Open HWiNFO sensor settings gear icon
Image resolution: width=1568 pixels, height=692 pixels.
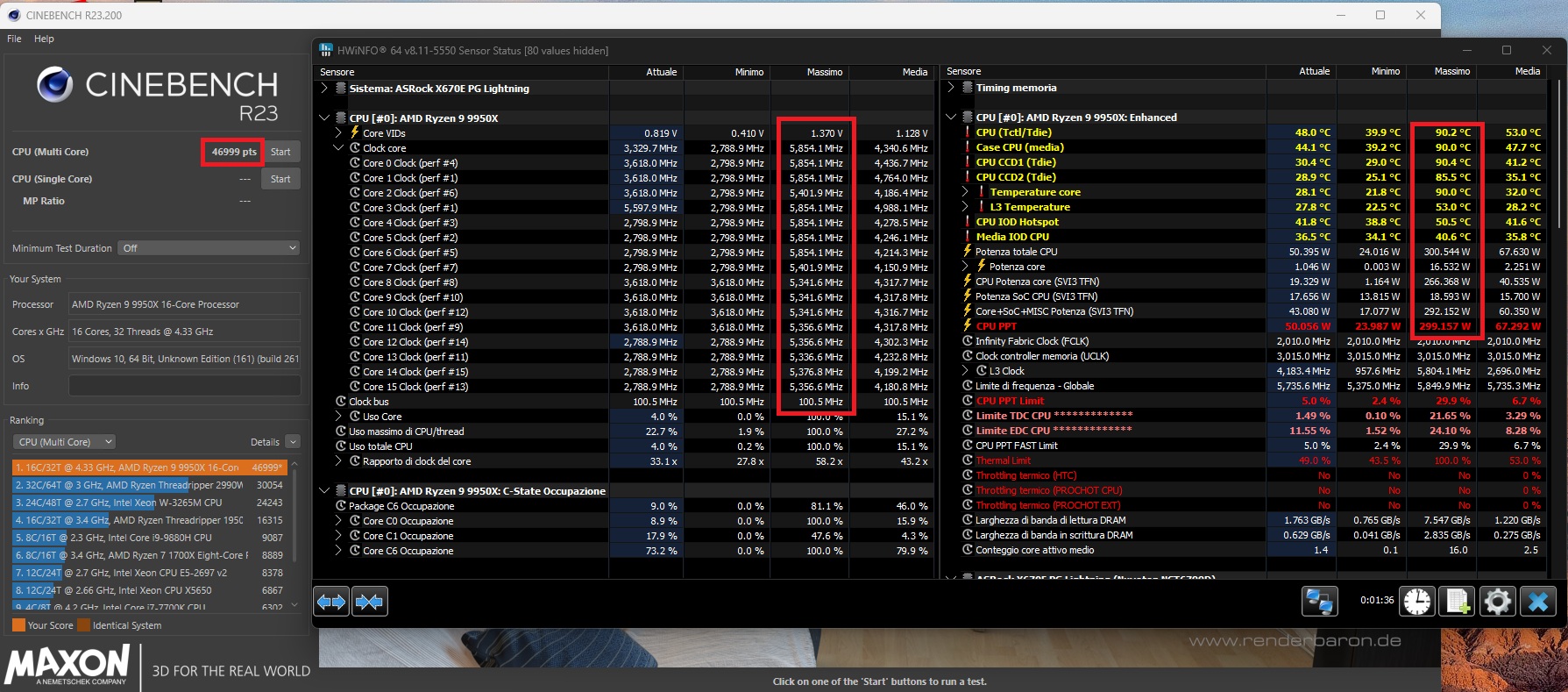1497,601
